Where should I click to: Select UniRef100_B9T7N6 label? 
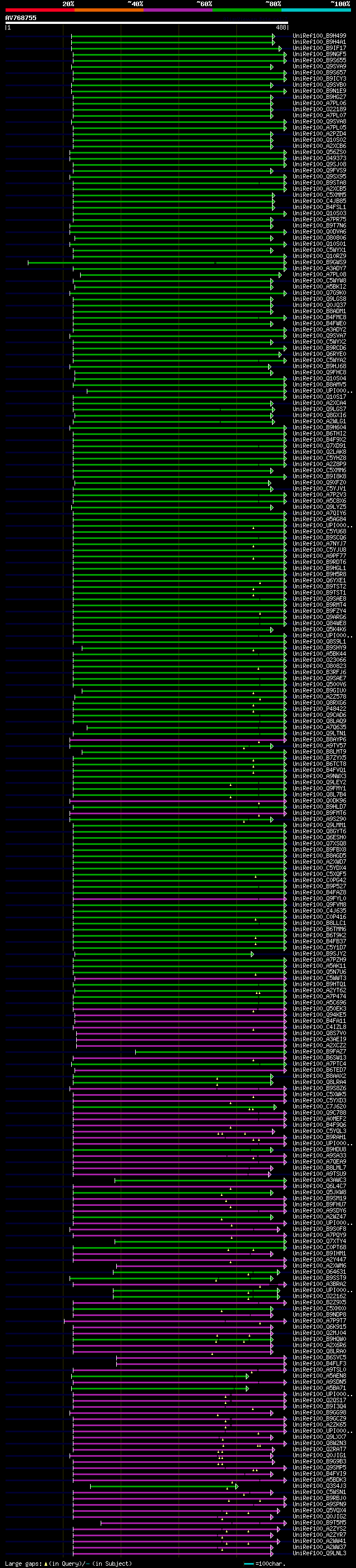319,226
